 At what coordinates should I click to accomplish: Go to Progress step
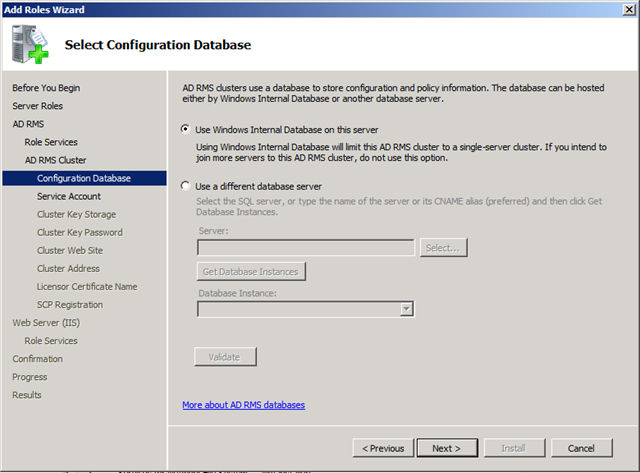tap(30, 377)
